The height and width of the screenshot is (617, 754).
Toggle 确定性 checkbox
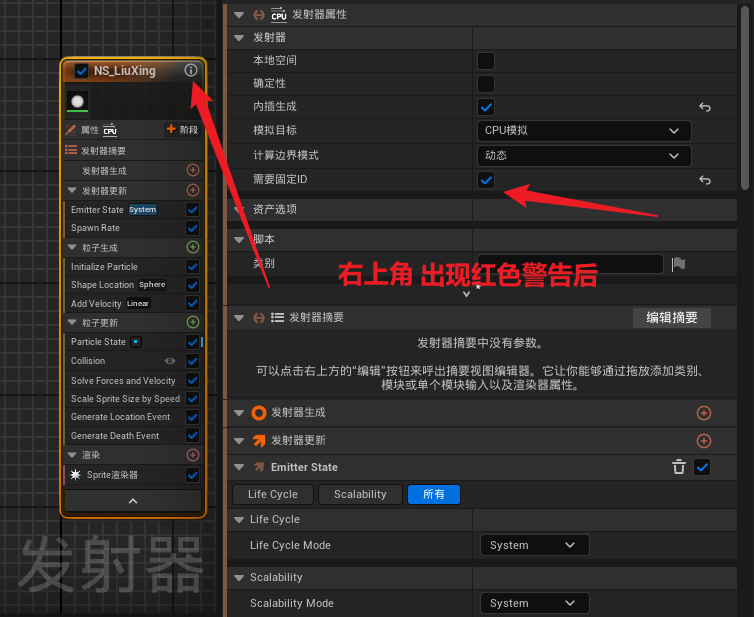pos(486,84)
